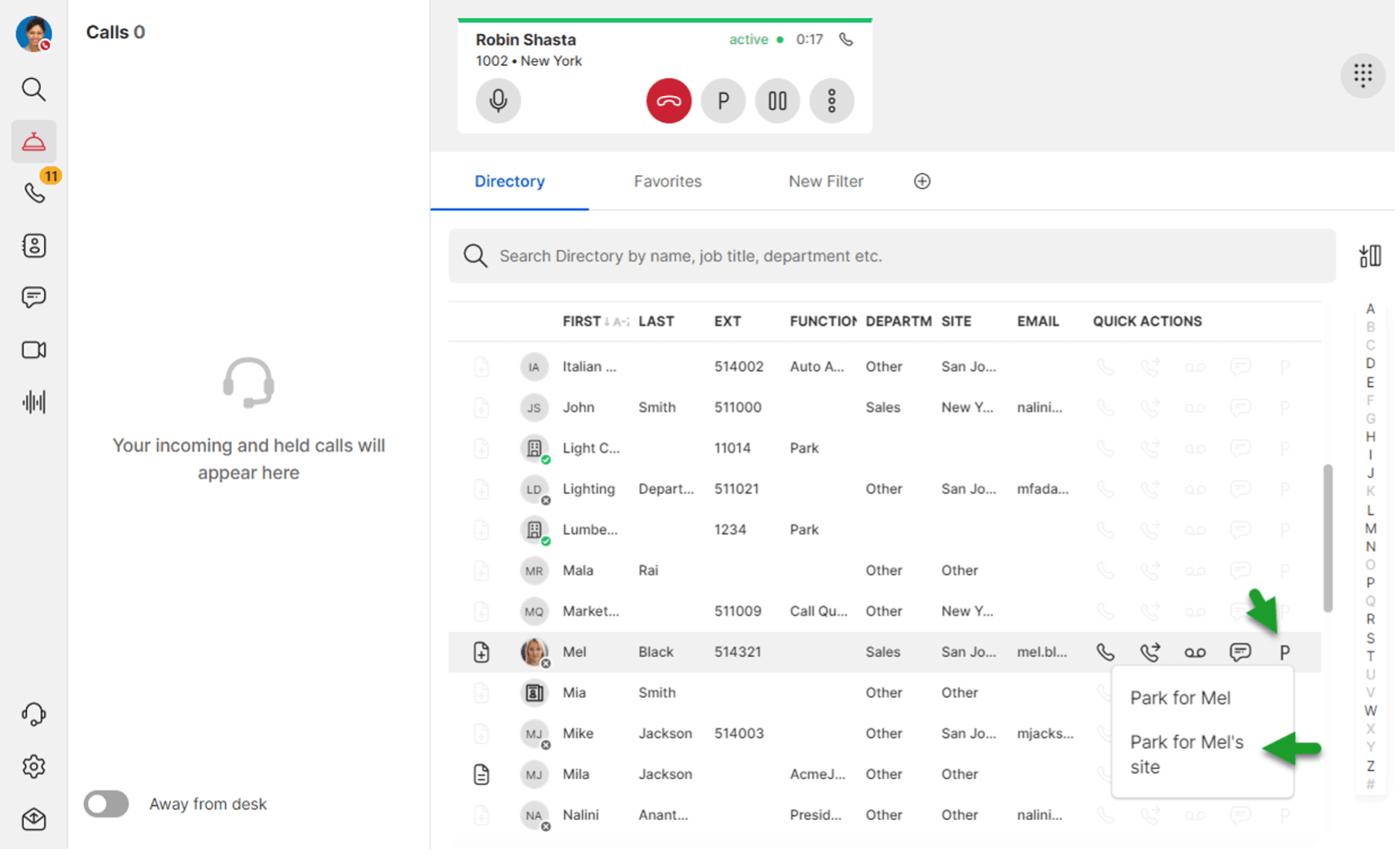Choose Park for Mel's site
Screen dimensions: 1400x855
pos(1186,754)
